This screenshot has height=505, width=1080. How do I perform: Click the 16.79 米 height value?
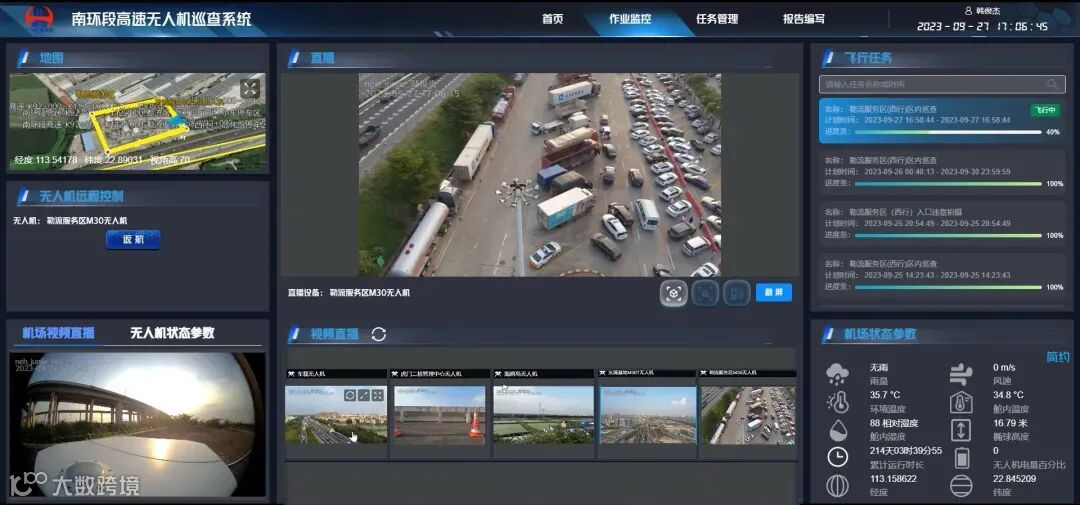(1010, 423)
